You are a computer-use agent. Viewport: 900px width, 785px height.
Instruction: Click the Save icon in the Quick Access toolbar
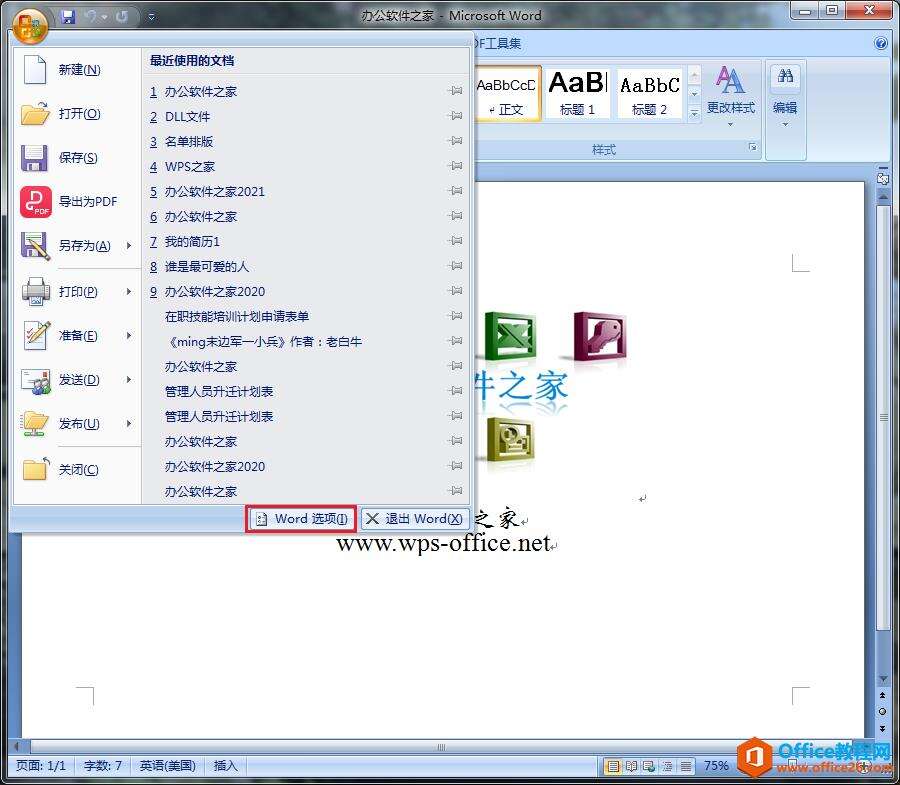pyautogui.click(x=68, y=17)
